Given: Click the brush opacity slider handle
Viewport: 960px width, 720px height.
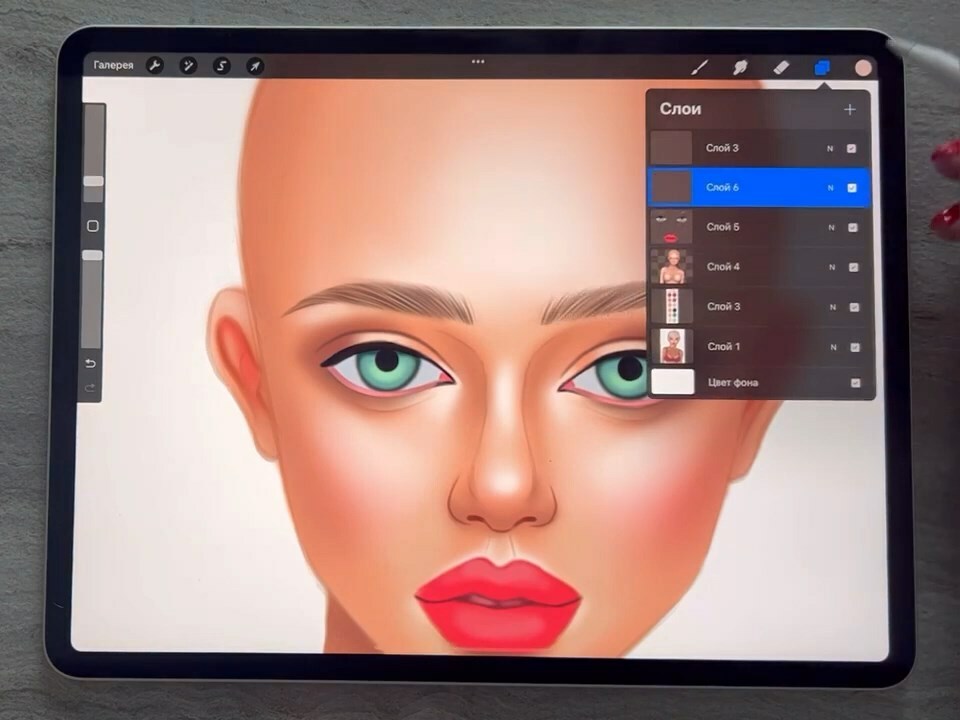Looking at the screenshot, I should [x=92, y=255].
